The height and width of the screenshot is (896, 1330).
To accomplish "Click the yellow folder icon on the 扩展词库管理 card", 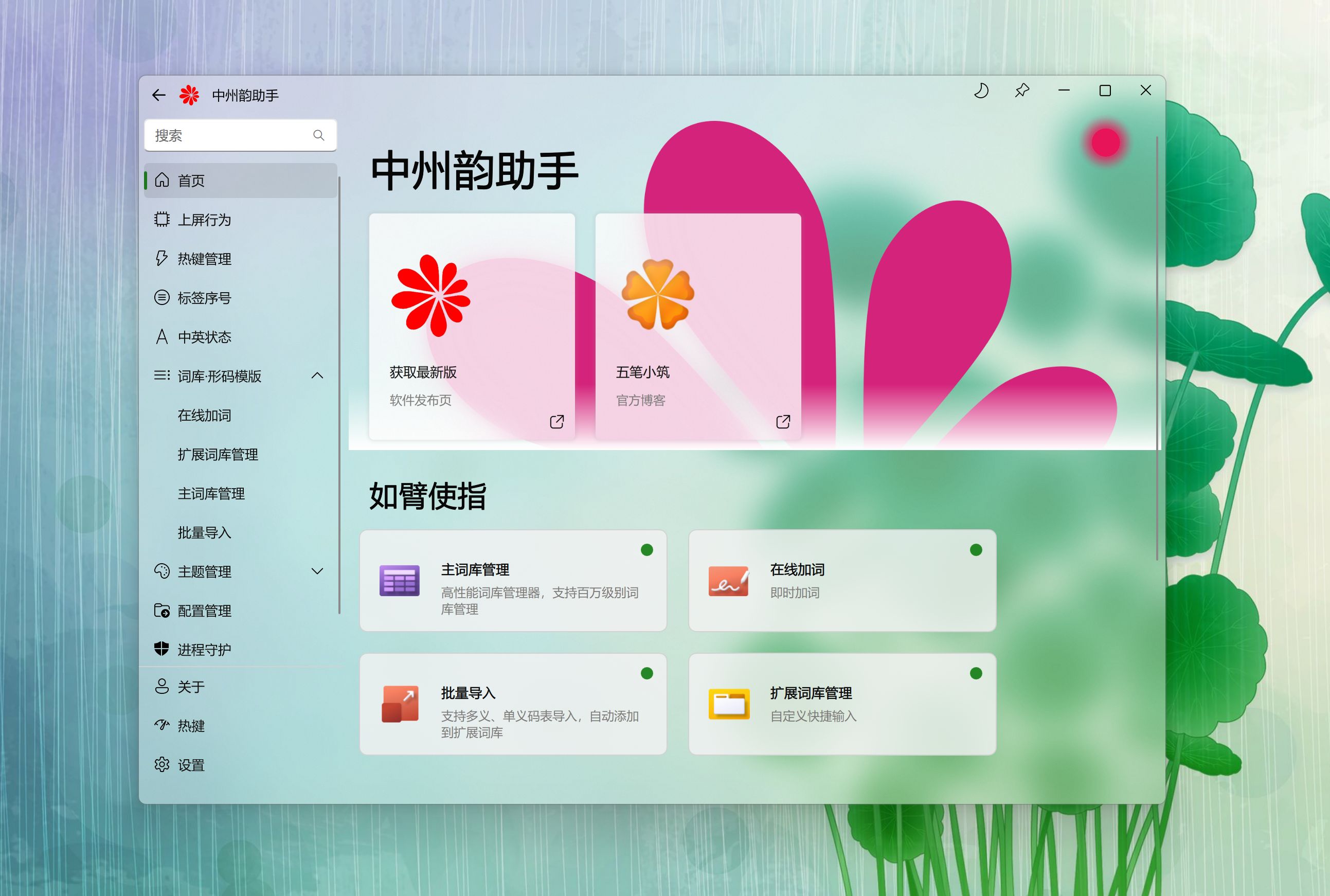I will coord(730,704).
